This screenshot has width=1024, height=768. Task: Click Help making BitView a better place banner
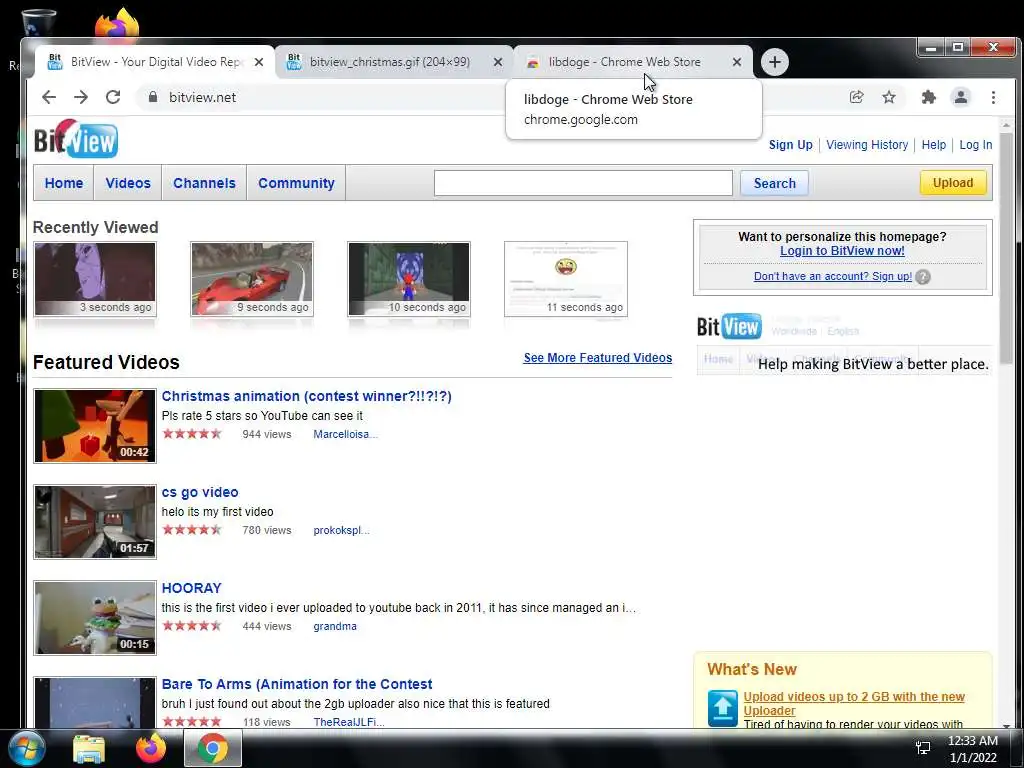click(844, 344)
